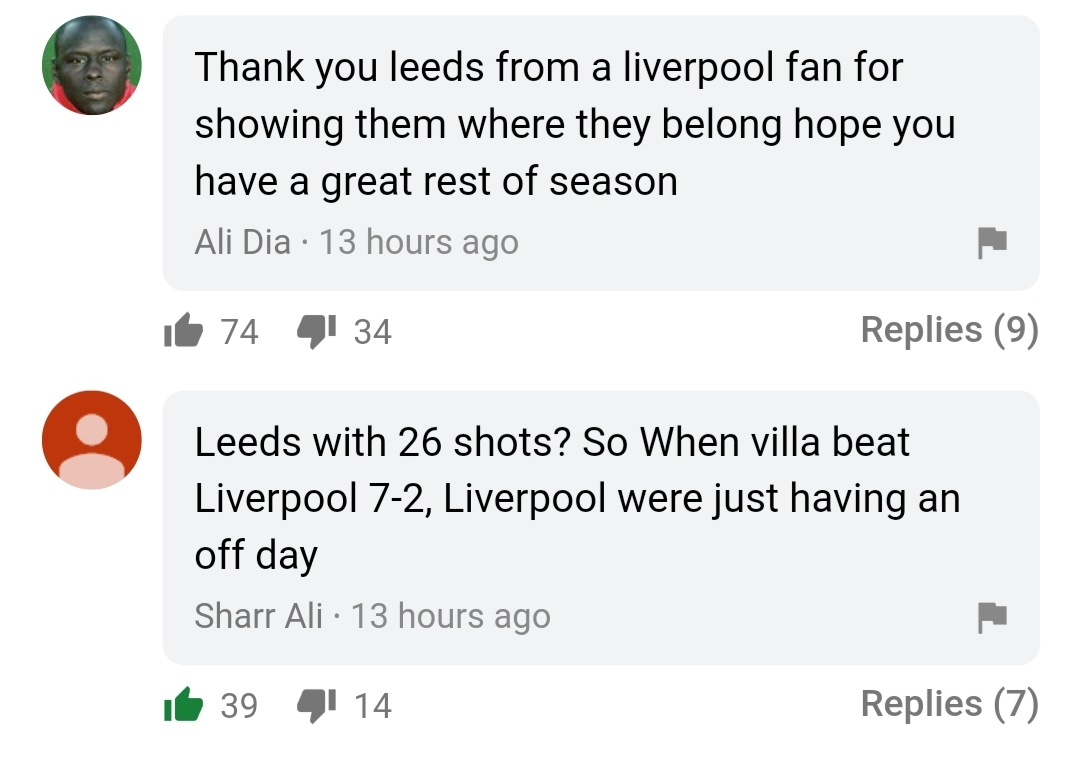
Task: Report Sharr Ali's comment using the flag
Action: (991, 616)
